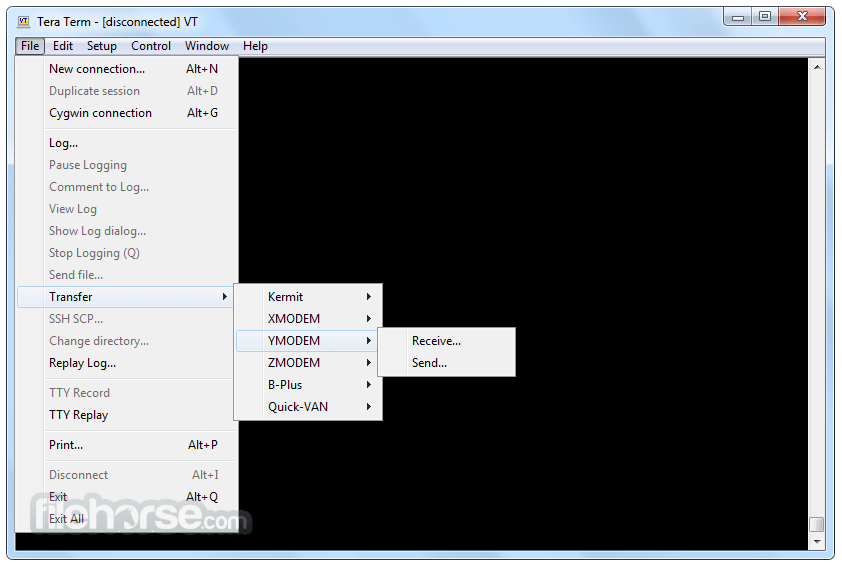Click the Tera Term VT title bar icon

pyautogui.click(x=24, y=21)
